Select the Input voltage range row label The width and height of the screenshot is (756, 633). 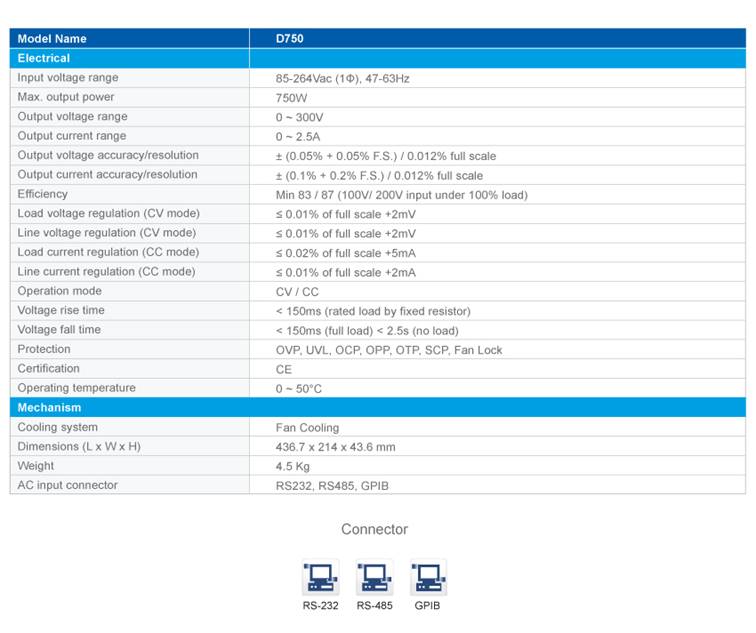pos(68,78)
